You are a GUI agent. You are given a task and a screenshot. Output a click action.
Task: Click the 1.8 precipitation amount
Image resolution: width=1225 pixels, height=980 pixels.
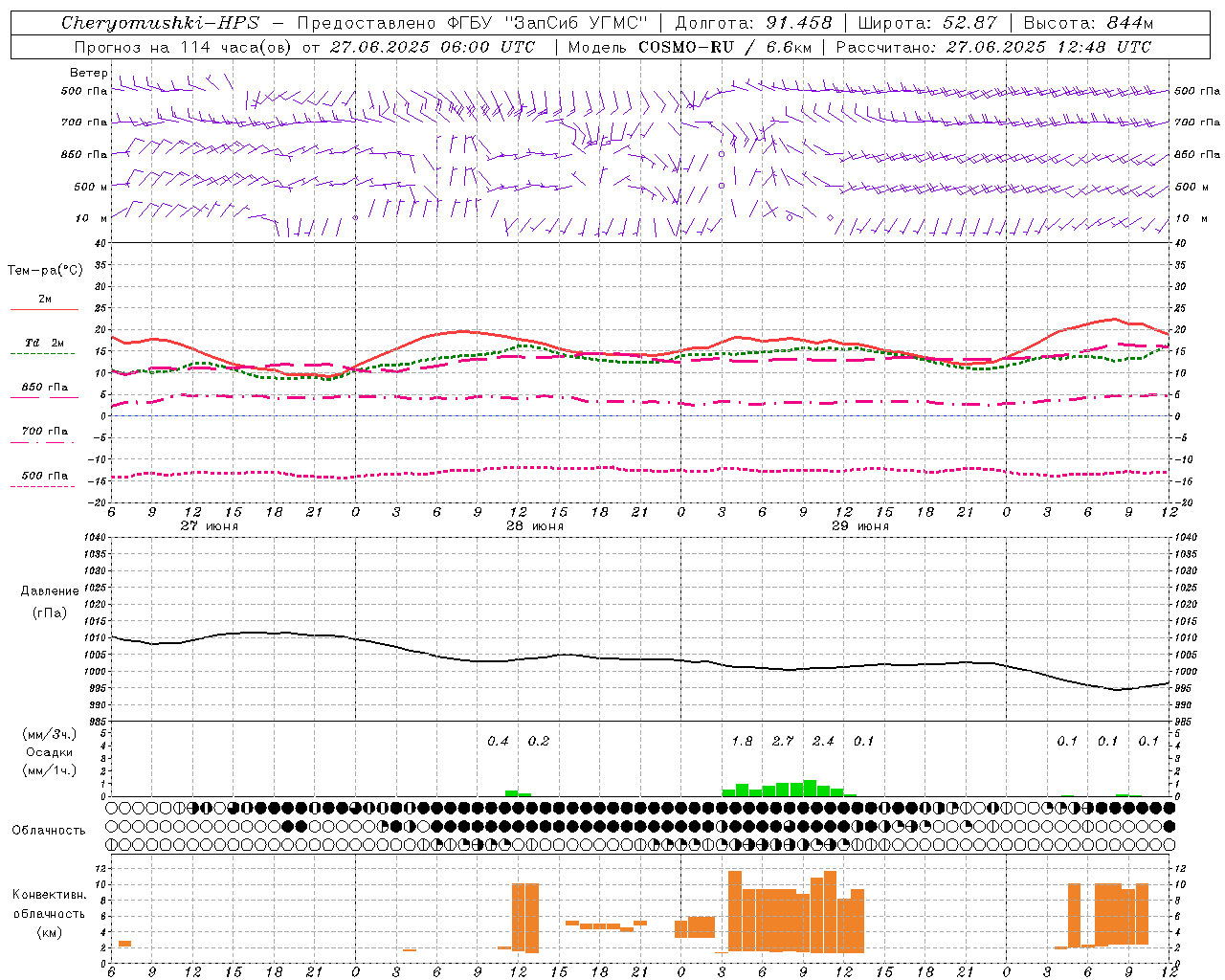click(x=742, y=742)
